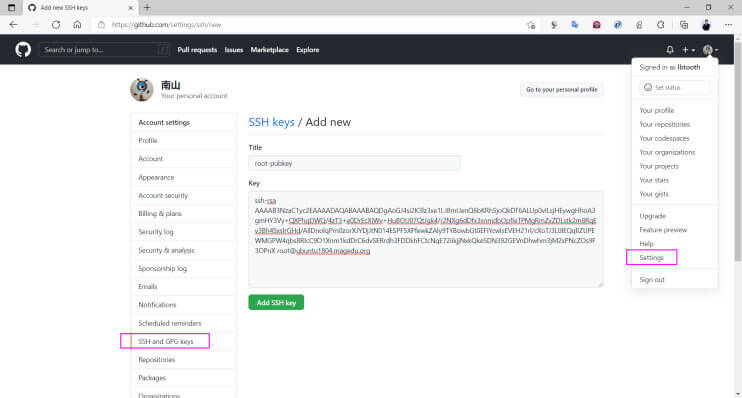Open Account in settings sidebar
Image resolution: width=742 pixels, height=398 pixels.
tap(184, 159)
